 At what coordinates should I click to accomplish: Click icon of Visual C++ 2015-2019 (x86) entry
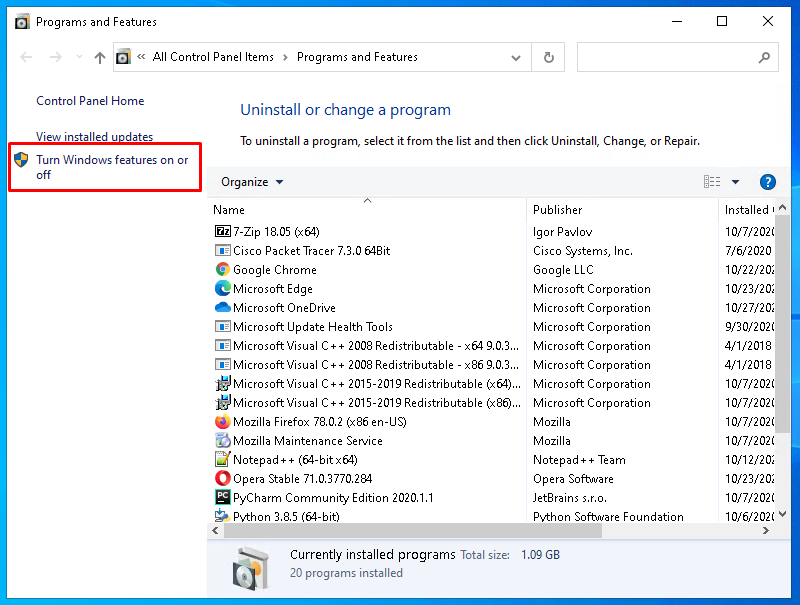click(x=222, y=402)
